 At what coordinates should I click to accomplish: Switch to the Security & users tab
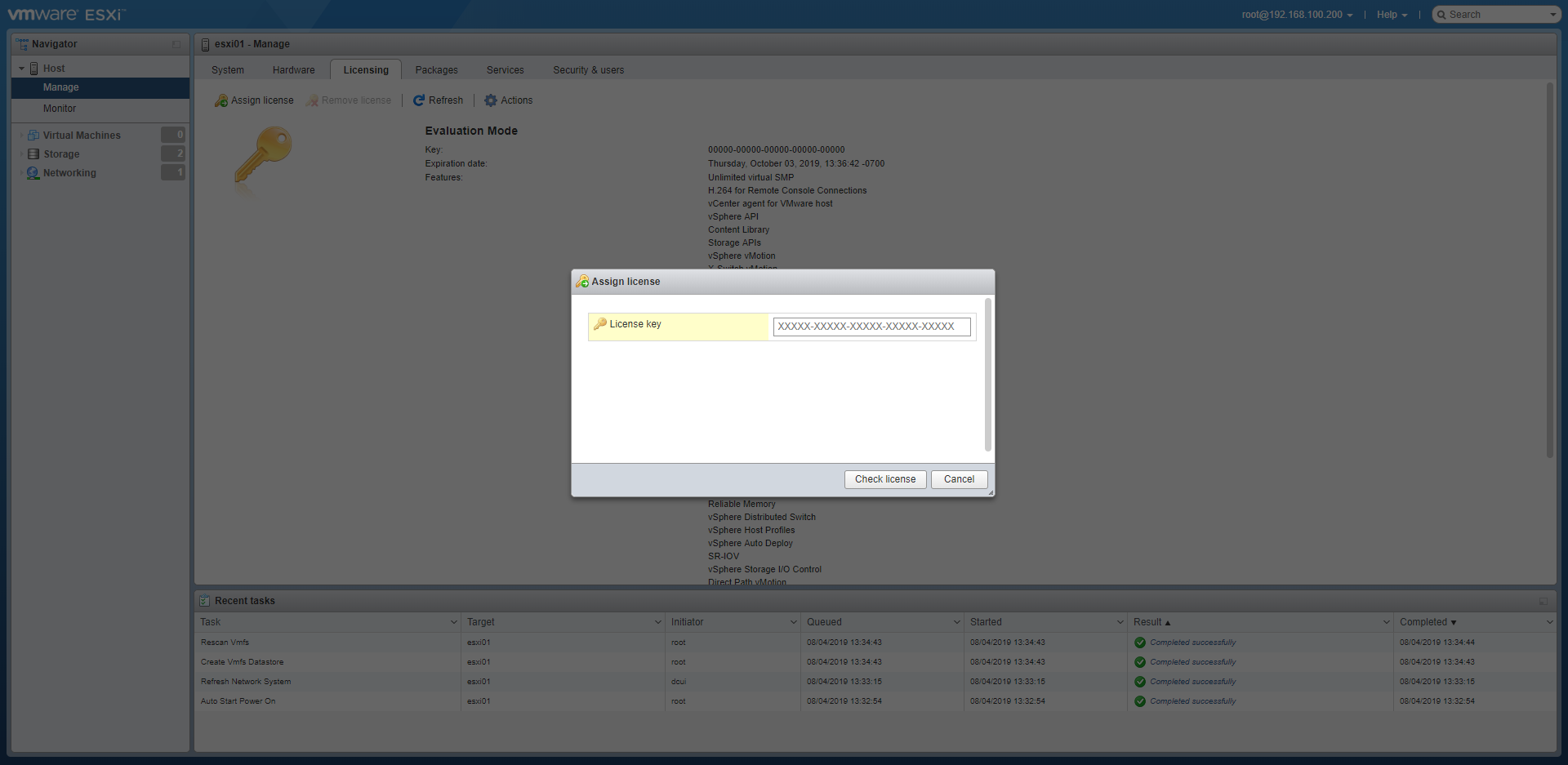pyautogui.click(x=588, y=70)
